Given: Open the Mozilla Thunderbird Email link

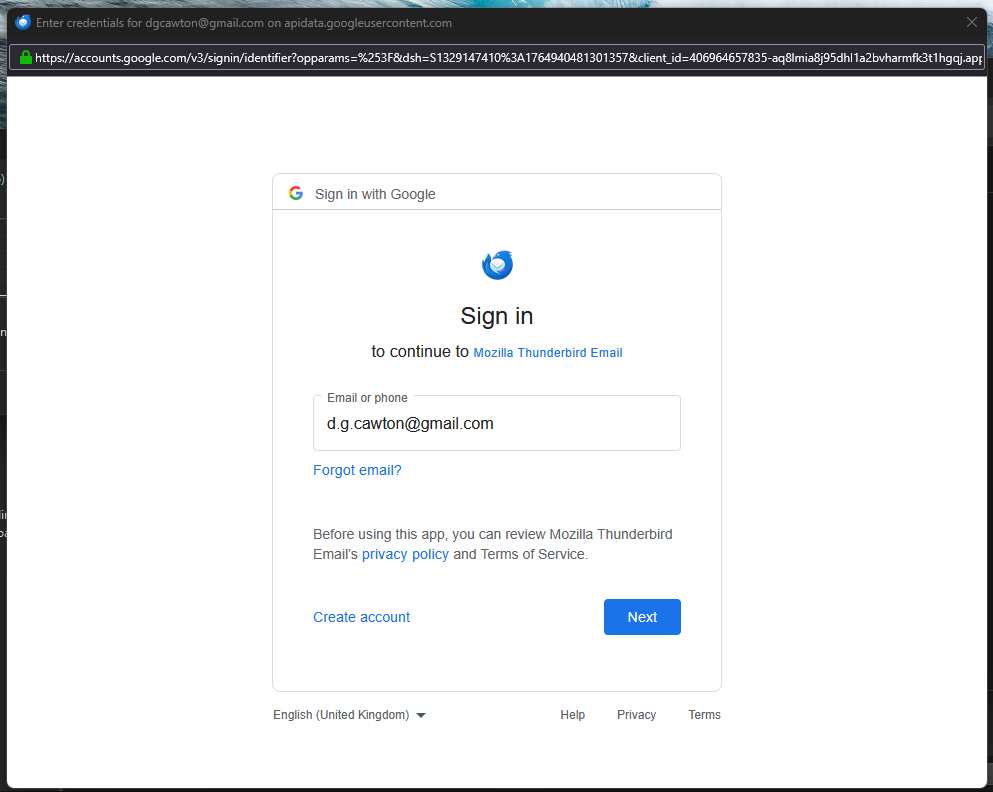Looking at the screenshot, I should click(548, 353).
